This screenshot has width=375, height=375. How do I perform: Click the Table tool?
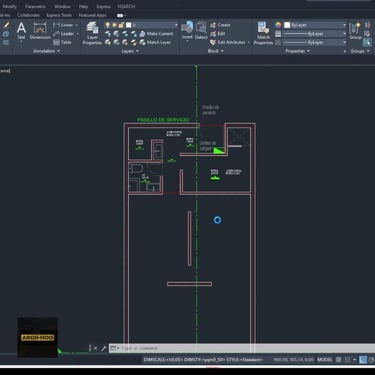[62, 42]
